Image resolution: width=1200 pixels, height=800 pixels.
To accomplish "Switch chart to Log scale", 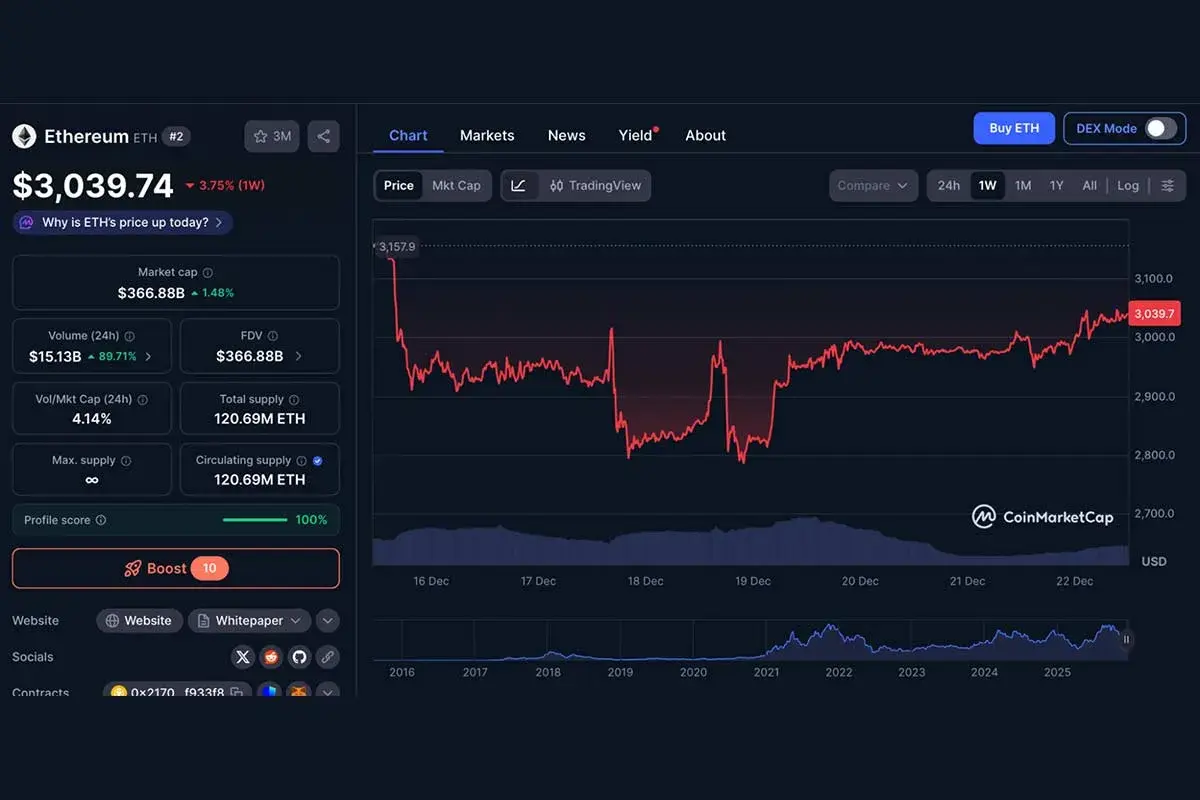I will pos(1128,185).
